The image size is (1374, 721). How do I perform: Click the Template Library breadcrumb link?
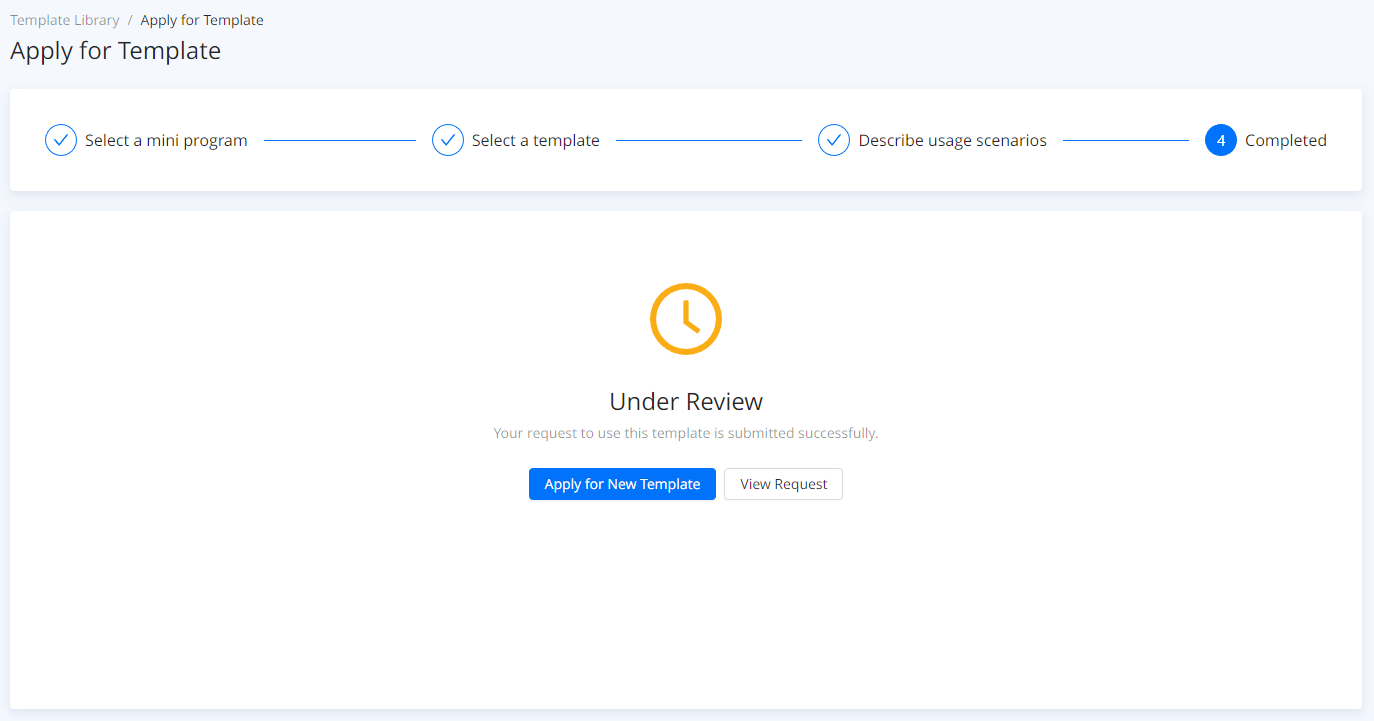(x=65, y=20)
